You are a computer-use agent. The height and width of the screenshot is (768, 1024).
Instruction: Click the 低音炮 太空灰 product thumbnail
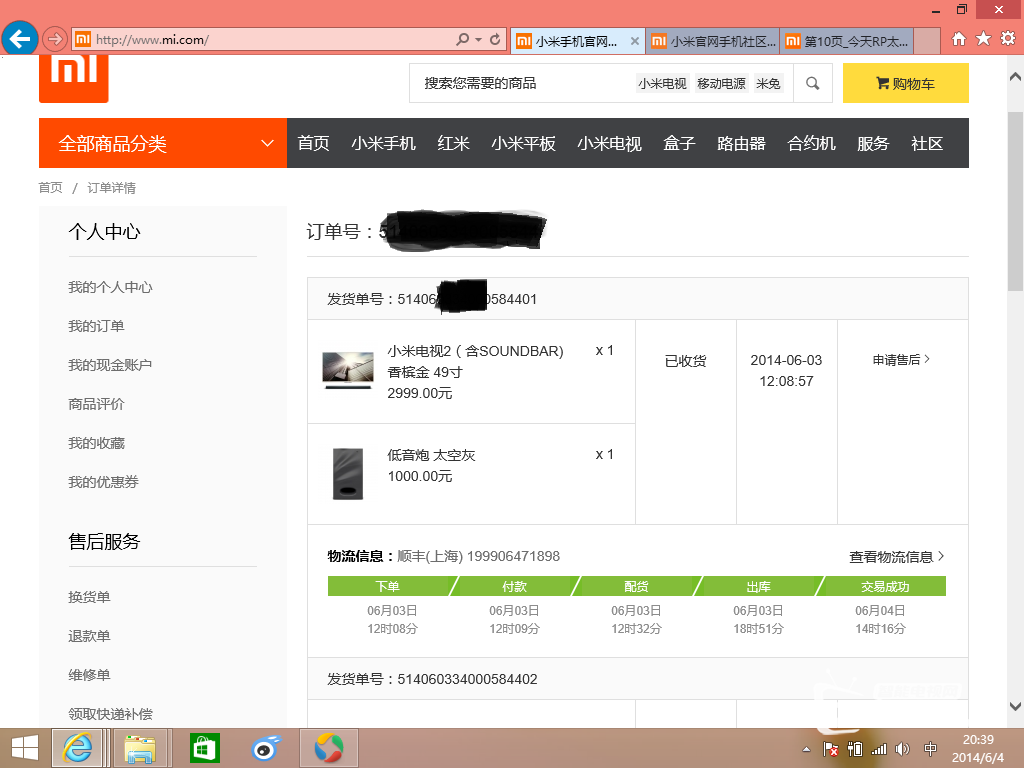[x=348, y=474]
